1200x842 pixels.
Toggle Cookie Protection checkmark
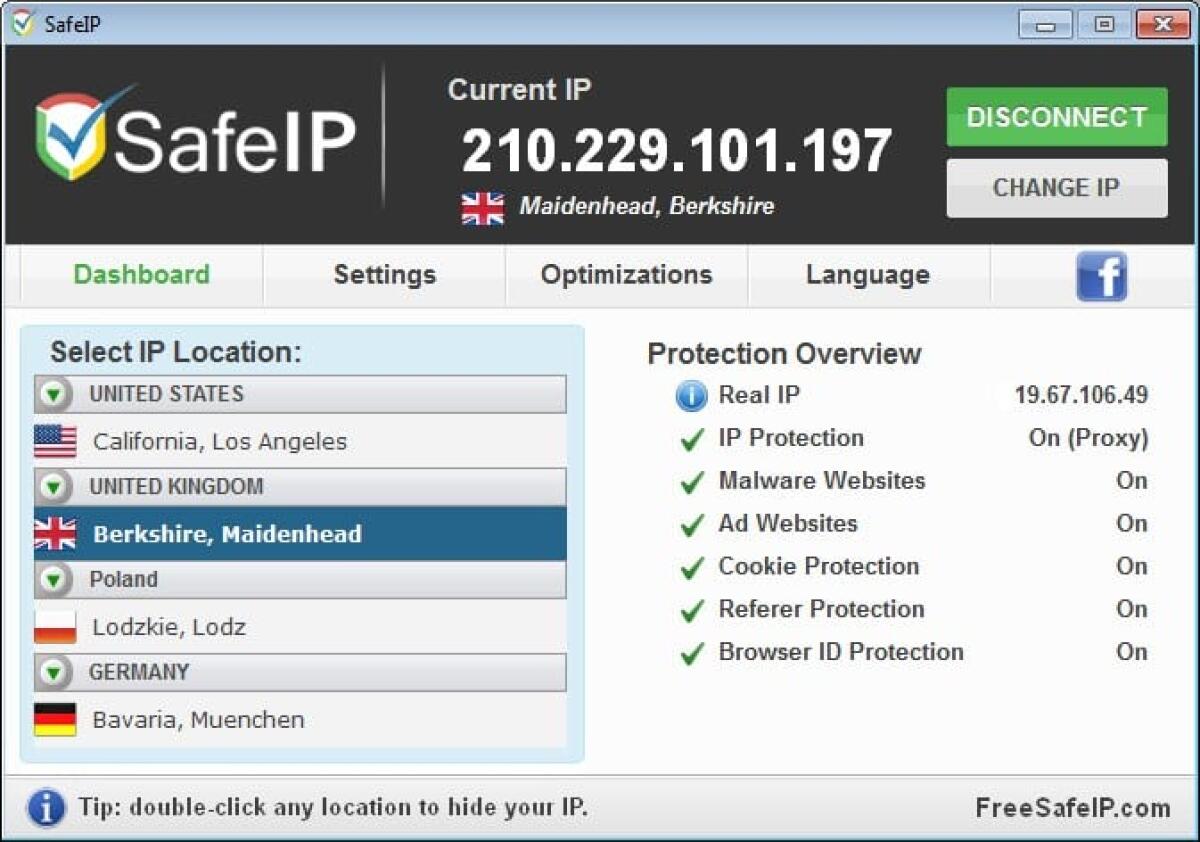pyautogui.click(x=691, y=567)
